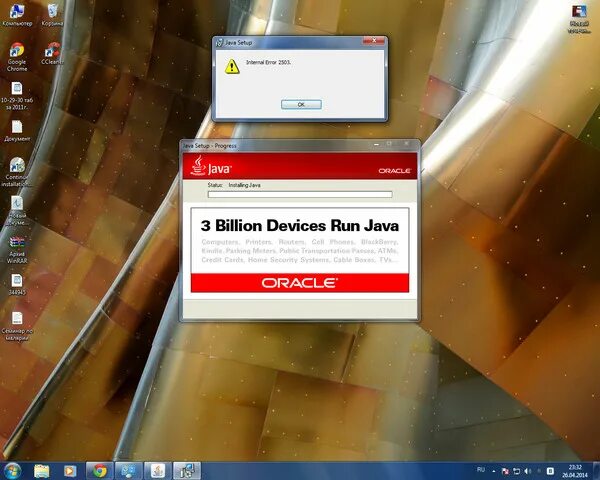Click the 'Installing Java' status text
The image size is (600, 480).
pos(245,185)
